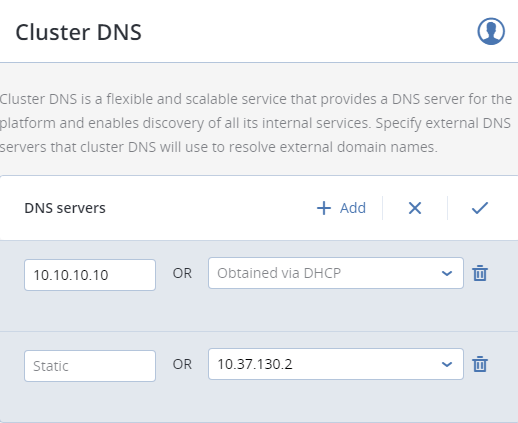Viewport: 518px width, 423px height.
Task: Delete the 10.37.130.2 DNS server row
Action: coord(480,364)
